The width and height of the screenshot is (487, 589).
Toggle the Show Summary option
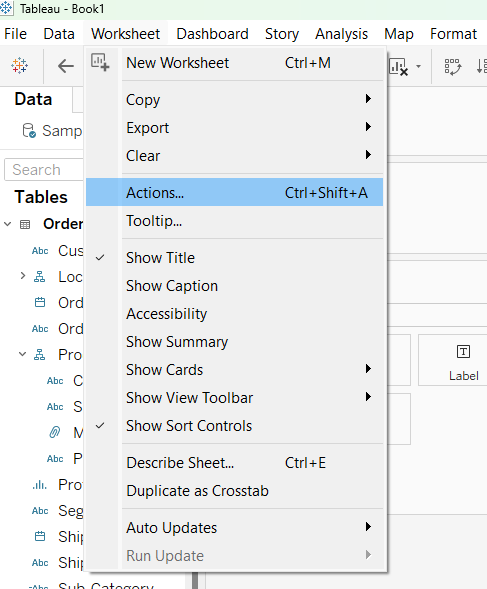[x=234, y=342]
